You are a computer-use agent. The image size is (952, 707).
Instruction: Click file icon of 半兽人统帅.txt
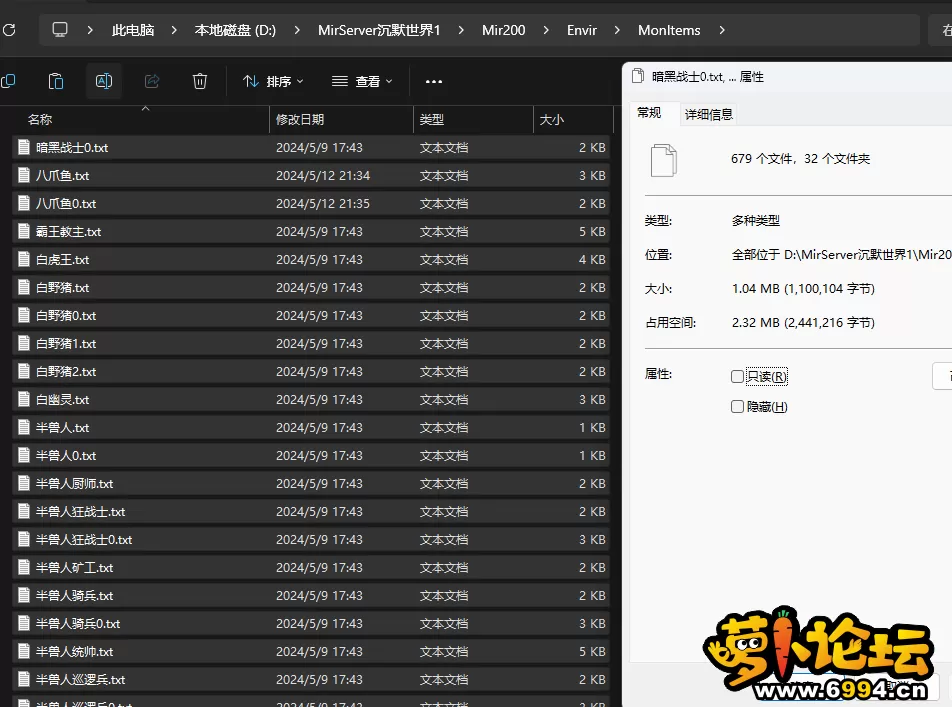(x=24, y=651)
